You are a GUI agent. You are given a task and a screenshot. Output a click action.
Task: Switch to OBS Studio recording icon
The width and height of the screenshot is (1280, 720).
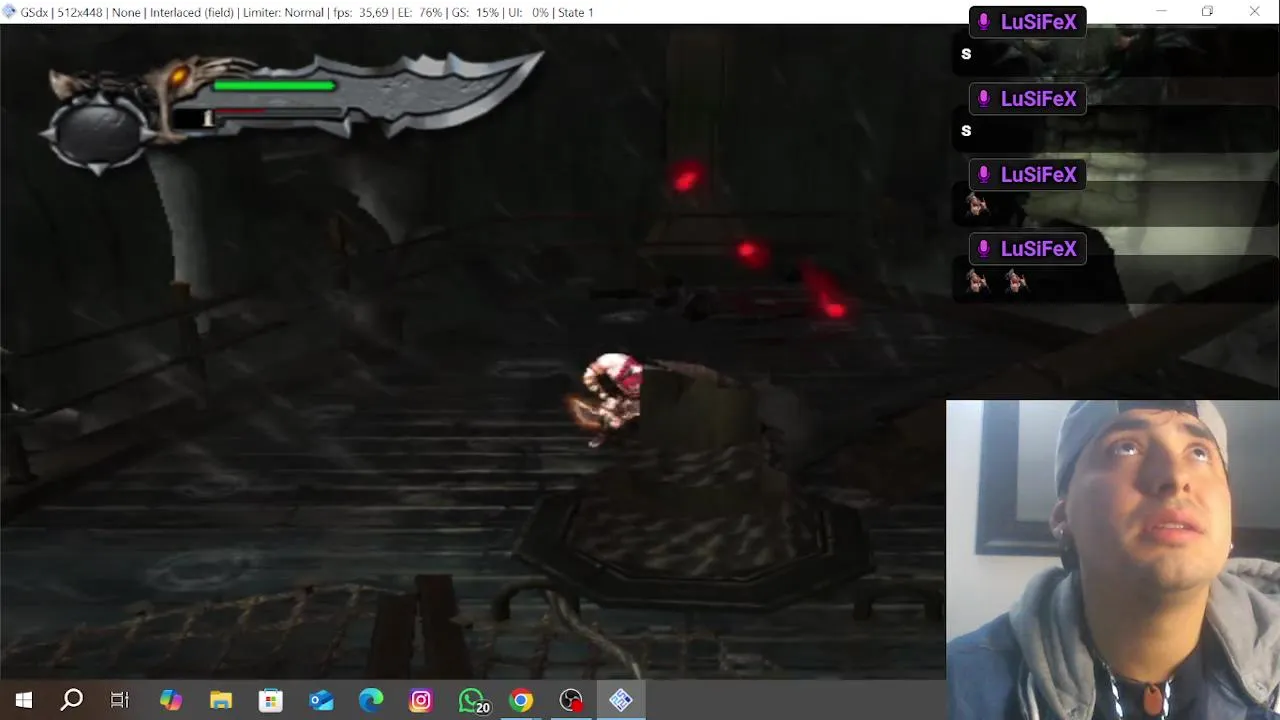point(571,700)
